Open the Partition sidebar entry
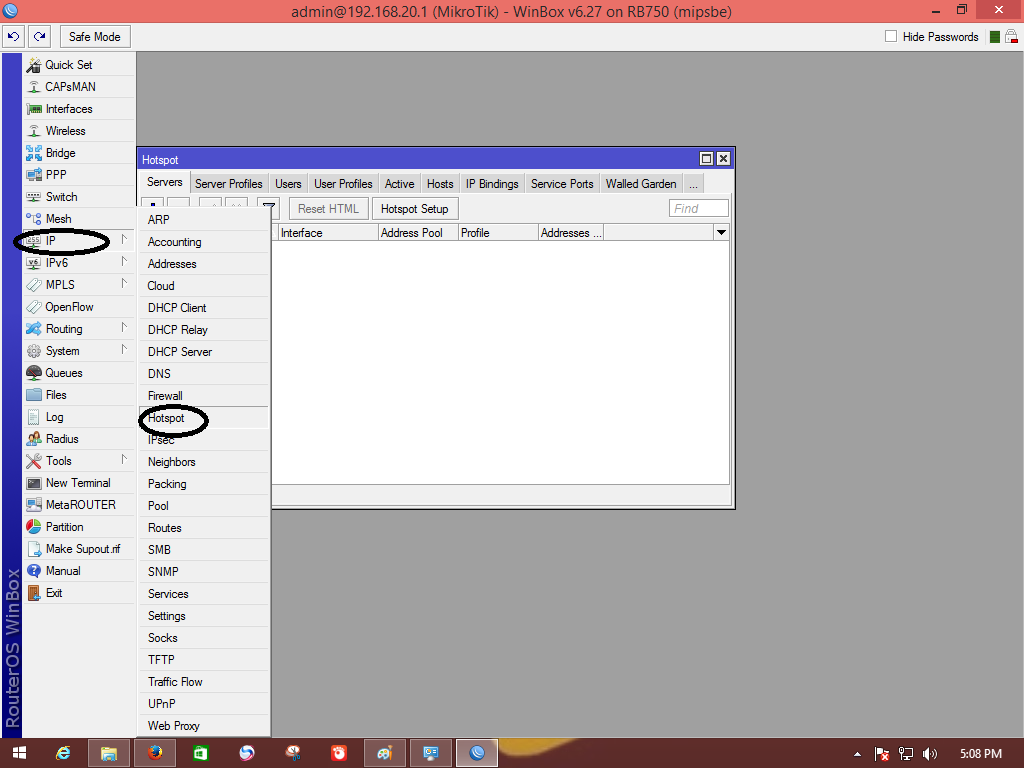Image resolution: width=1024 pixels, height=768 pixels. pyautogui.click(x=64, y=527)
